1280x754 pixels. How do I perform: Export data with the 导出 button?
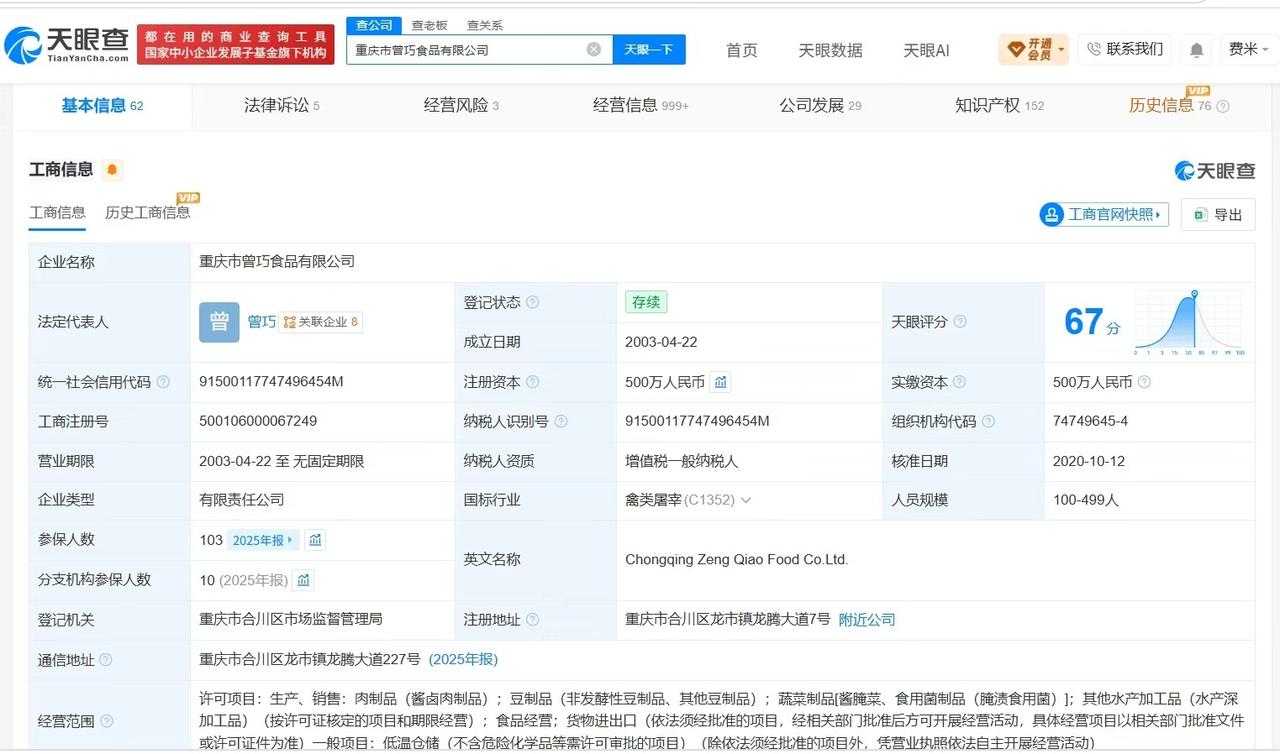(x=1218, y=214)
